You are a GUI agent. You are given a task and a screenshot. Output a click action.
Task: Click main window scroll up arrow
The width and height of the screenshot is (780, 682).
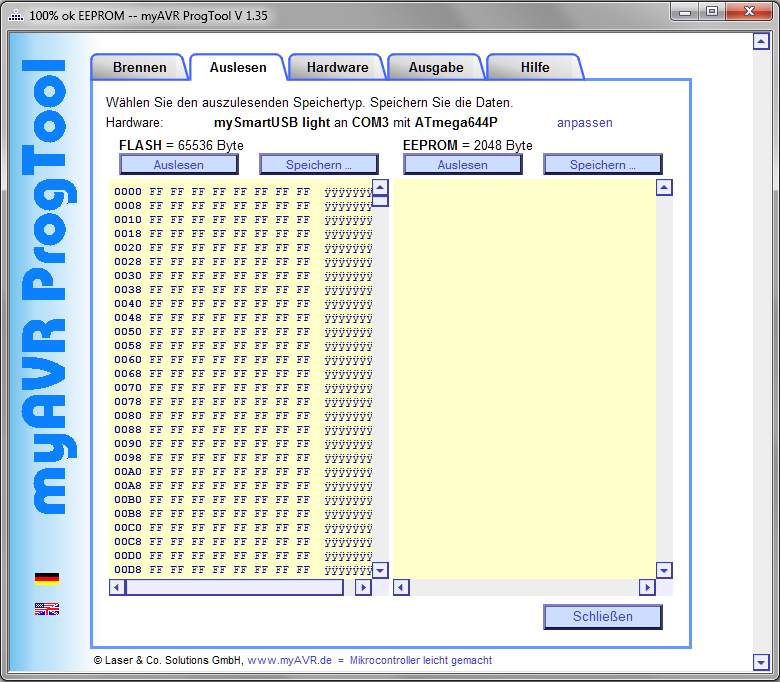coord(761,41)
